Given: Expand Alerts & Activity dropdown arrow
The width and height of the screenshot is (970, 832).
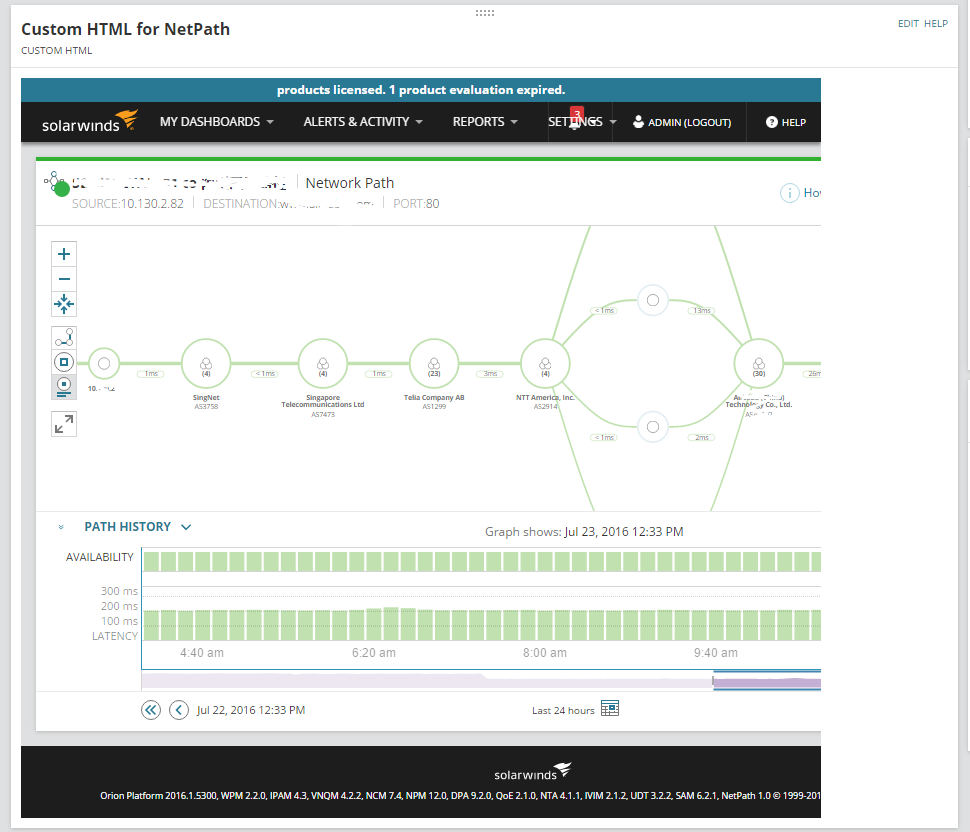Looking at the screenshot, I should [x=419, y=122].
